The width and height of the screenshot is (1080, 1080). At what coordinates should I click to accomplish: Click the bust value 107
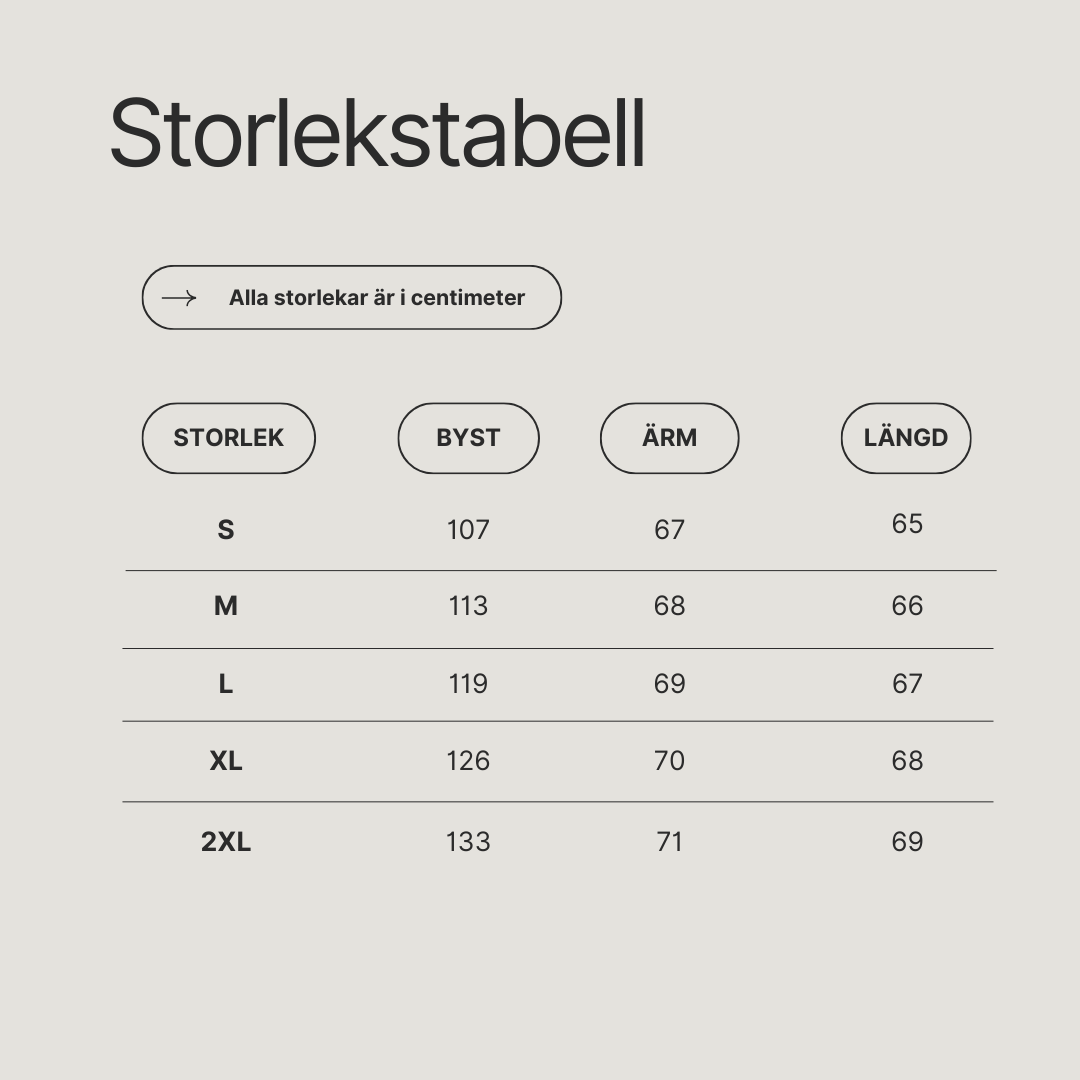[468, 530]
